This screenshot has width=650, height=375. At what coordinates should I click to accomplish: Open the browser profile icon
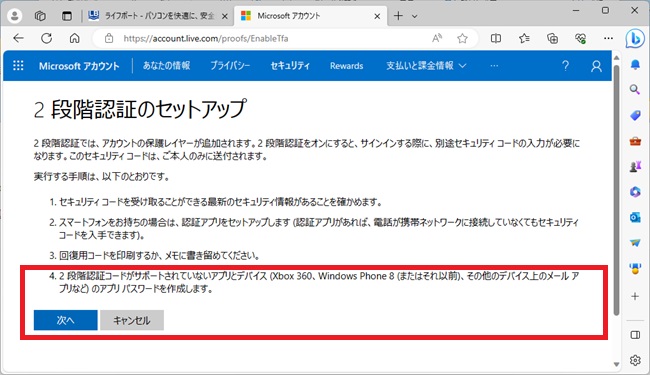(x=15, y=16)
